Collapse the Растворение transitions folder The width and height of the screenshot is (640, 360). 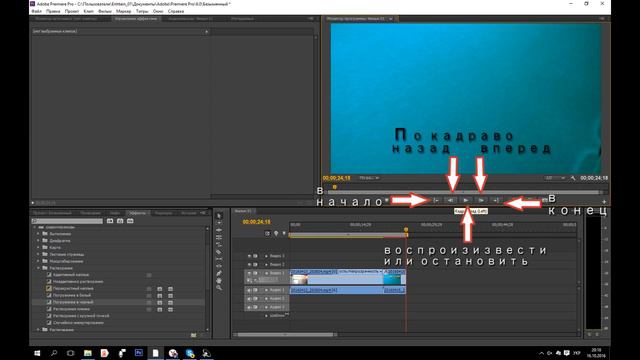(x=39, y=268)
